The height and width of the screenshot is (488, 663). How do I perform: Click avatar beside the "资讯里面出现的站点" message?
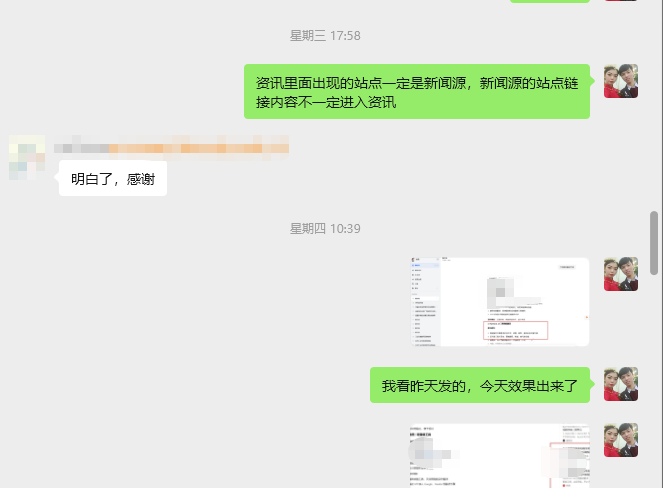621,81
